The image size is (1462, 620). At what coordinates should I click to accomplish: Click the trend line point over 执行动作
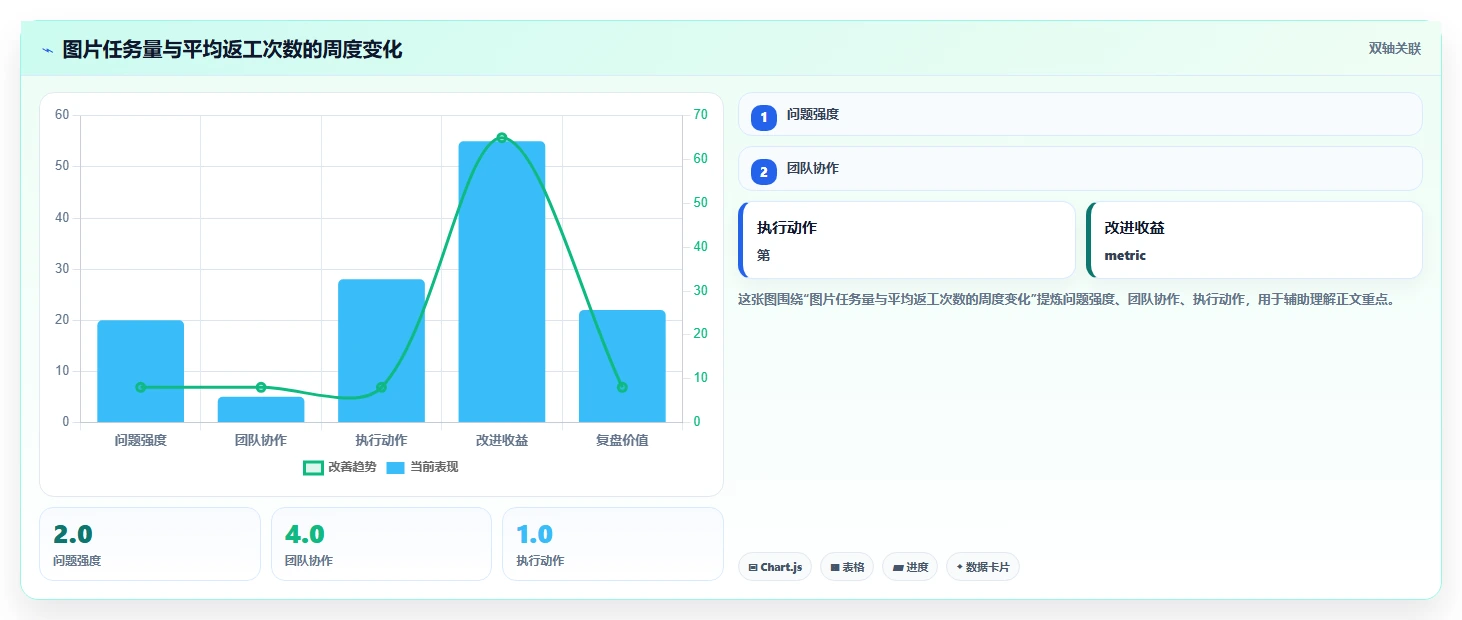point(381,387)
